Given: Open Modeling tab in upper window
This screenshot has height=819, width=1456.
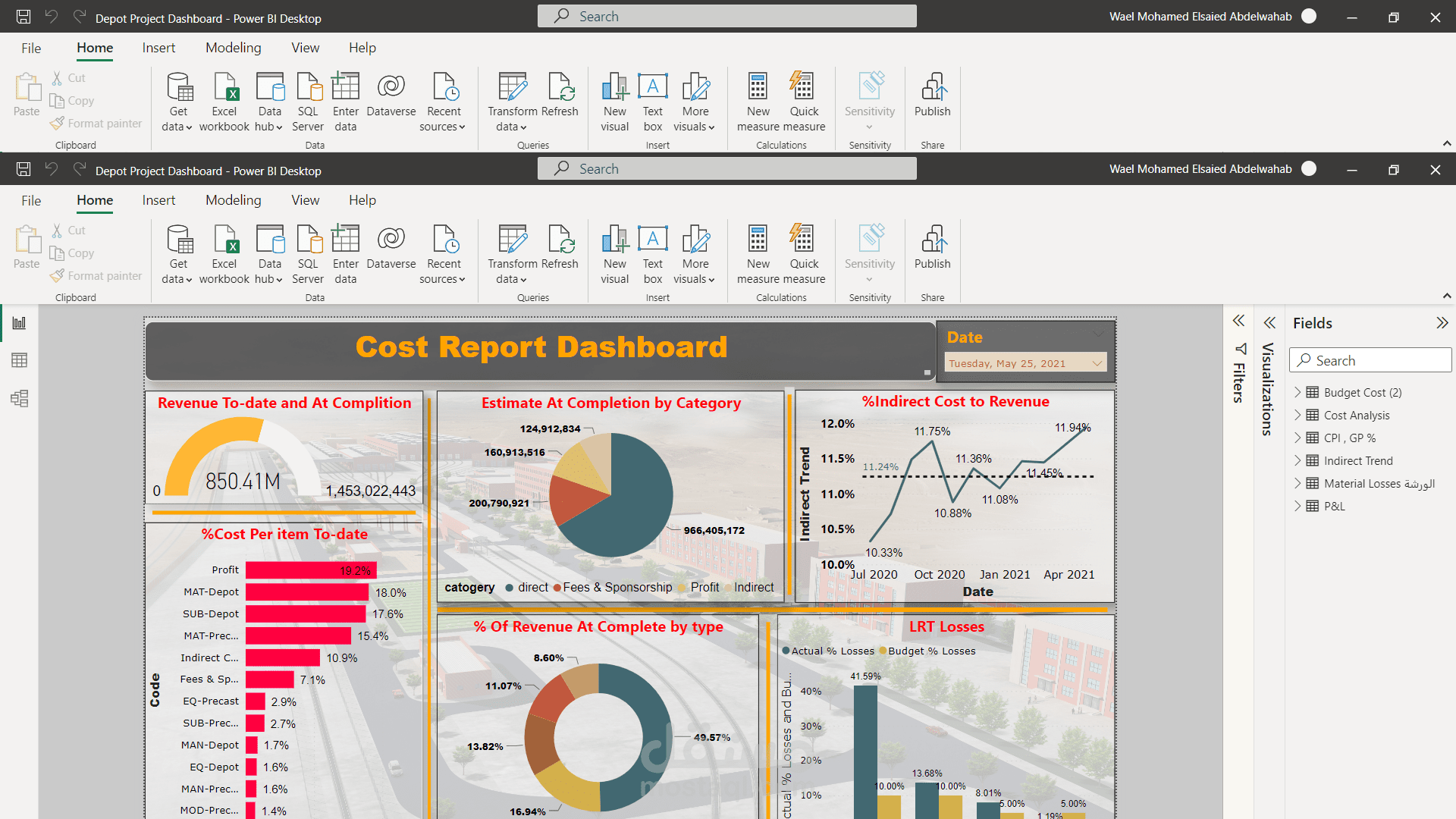Looking at the screenshot, I should pos(234,48).
